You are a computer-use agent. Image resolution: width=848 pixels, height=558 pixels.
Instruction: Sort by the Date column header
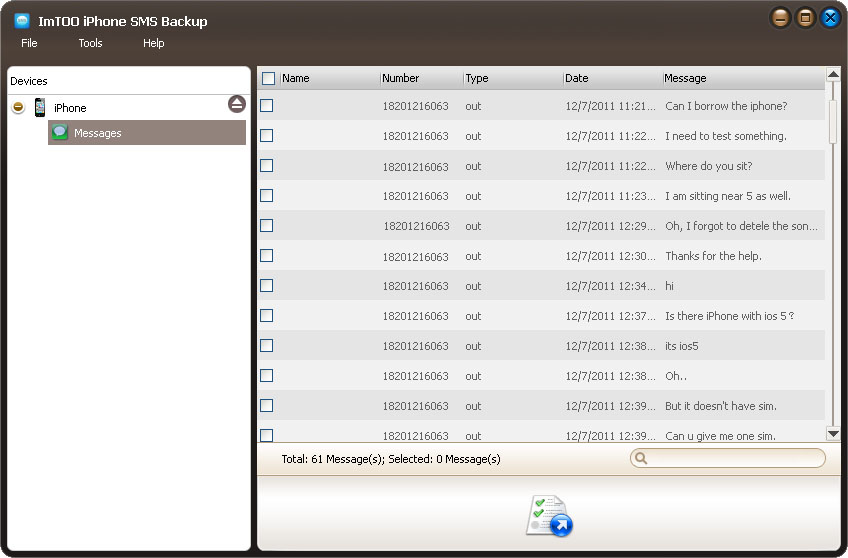coord(613,78)
